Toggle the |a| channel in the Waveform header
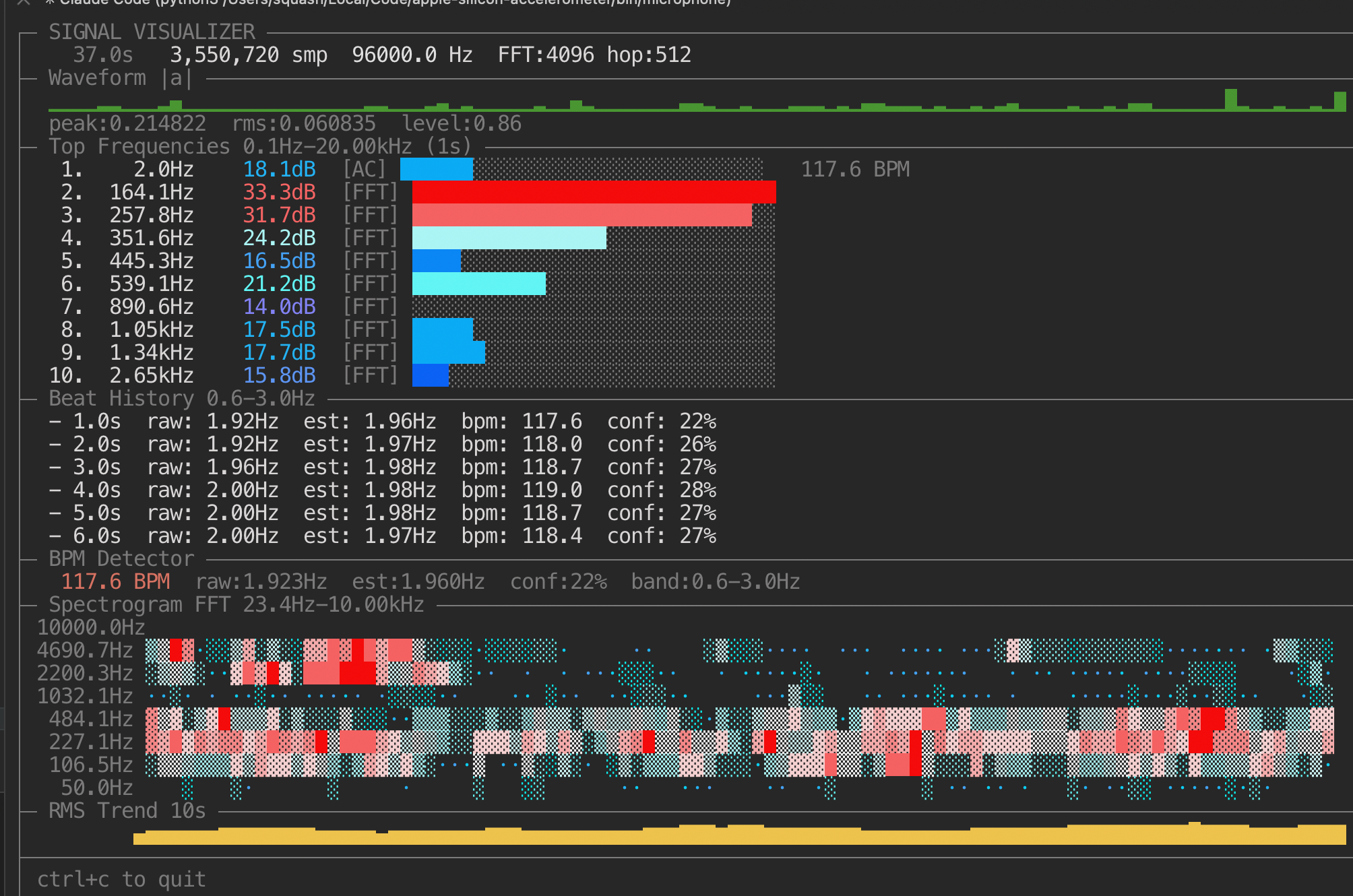Viewport: 1353px width, 896px height. pos(177,77)
